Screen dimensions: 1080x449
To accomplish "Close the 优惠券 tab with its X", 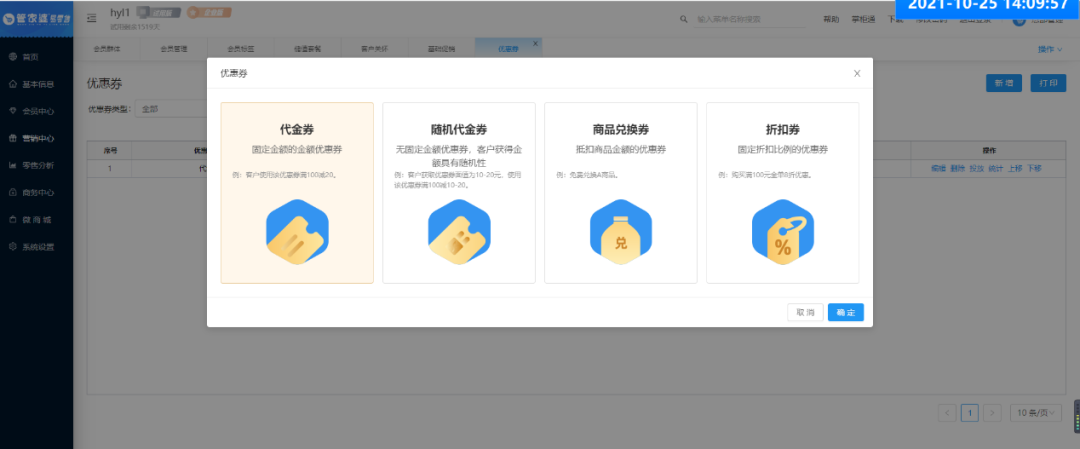I will 536,43.
